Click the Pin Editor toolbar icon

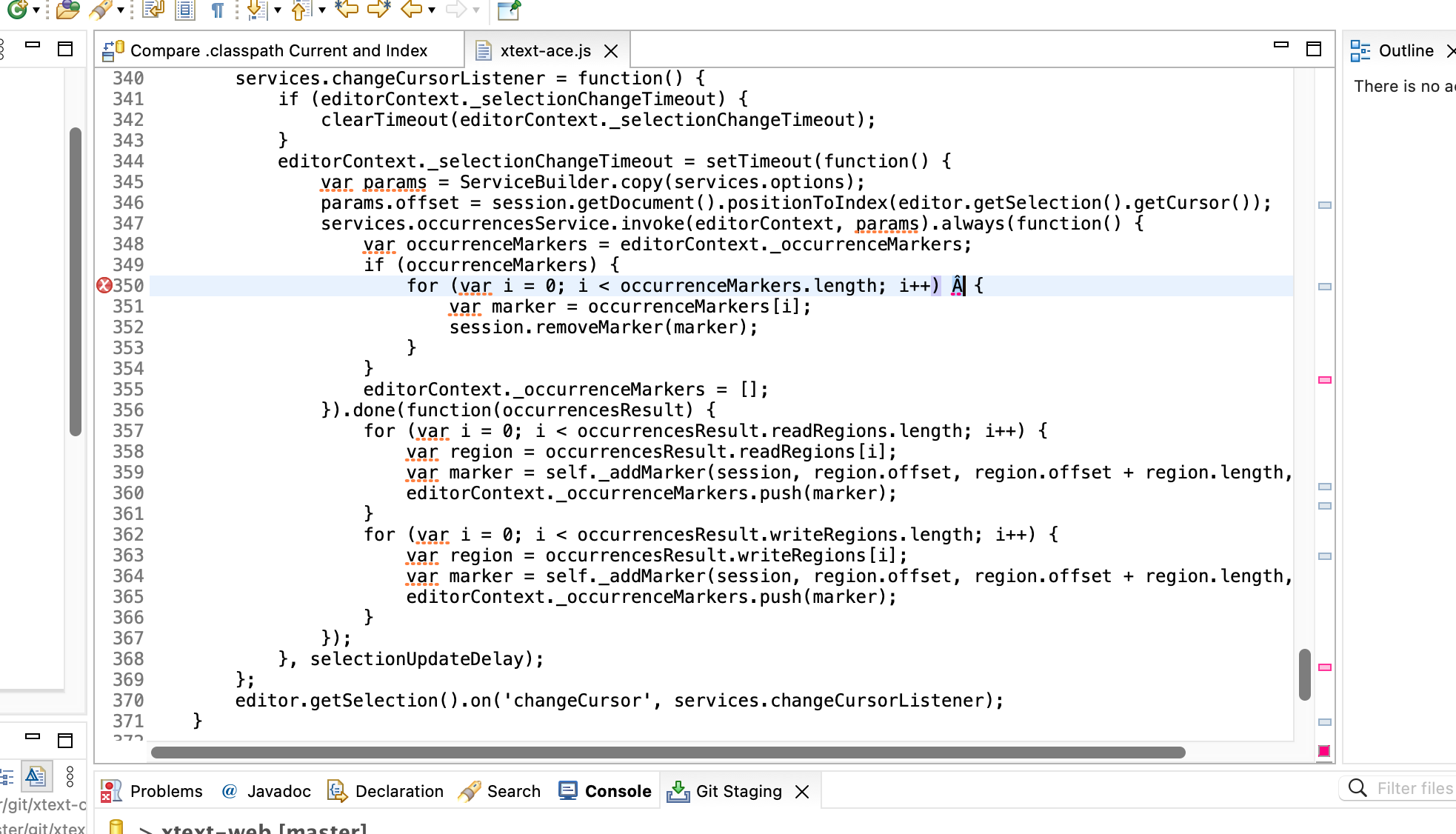coord(508,10)
